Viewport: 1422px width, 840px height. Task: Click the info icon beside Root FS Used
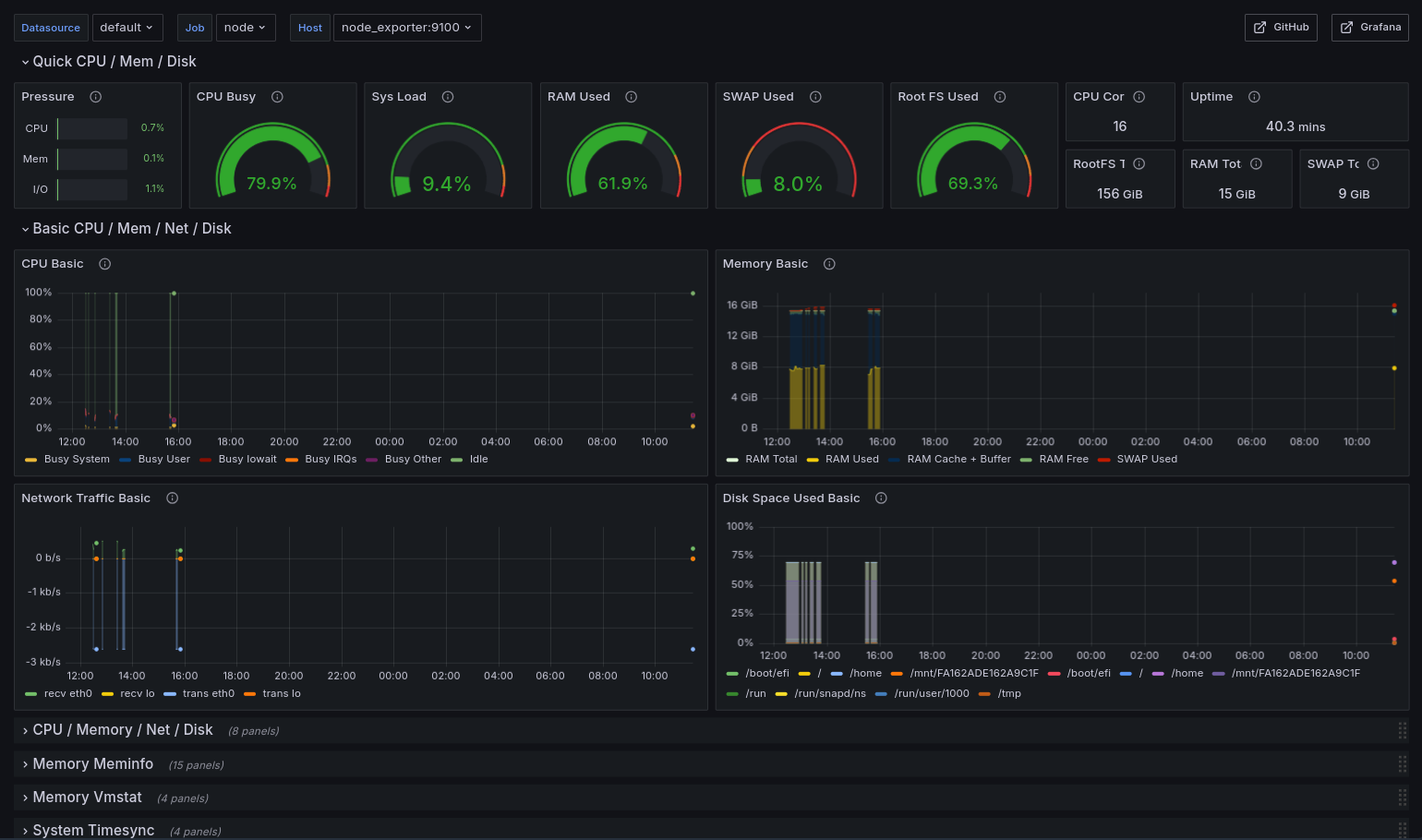point(1000,97)
